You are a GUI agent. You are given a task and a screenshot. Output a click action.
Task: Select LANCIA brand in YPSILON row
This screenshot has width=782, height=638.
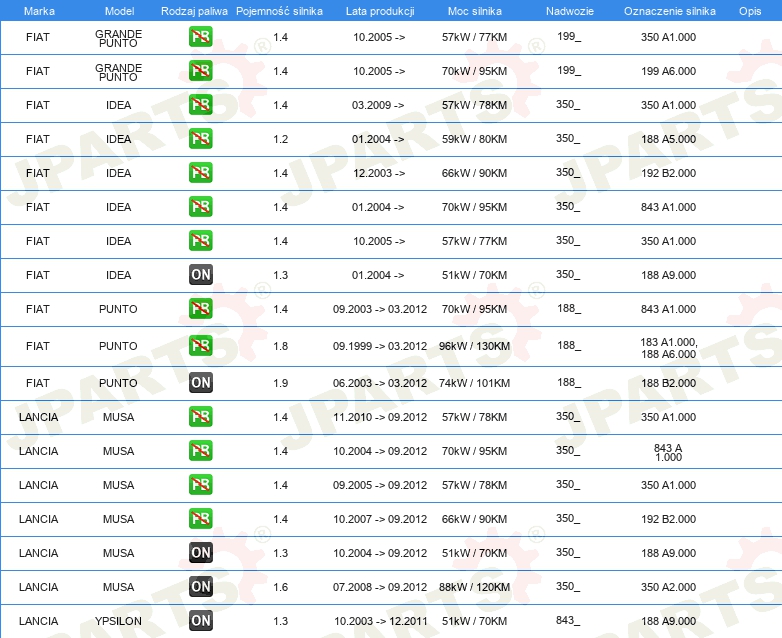click(x=38, y=621)
